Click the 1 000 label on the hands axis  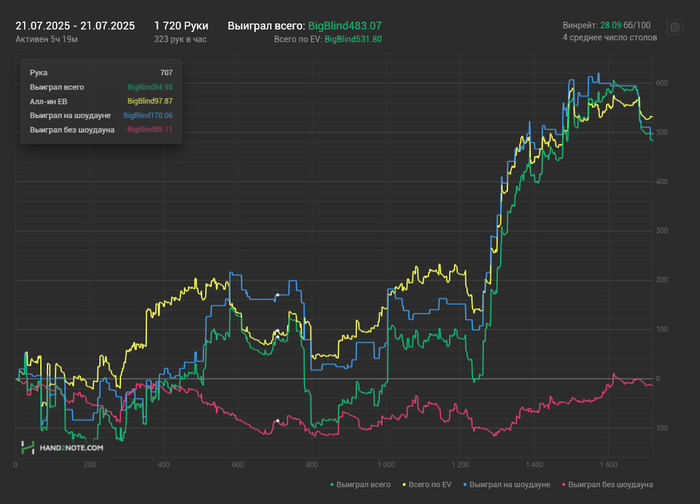coord(386,465)
